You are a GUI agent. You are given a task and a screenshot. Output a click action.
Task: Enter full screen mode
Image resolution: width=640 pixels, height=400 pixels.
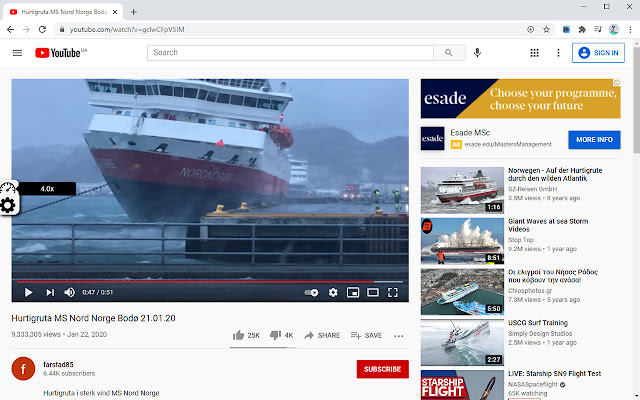point(393,292)
